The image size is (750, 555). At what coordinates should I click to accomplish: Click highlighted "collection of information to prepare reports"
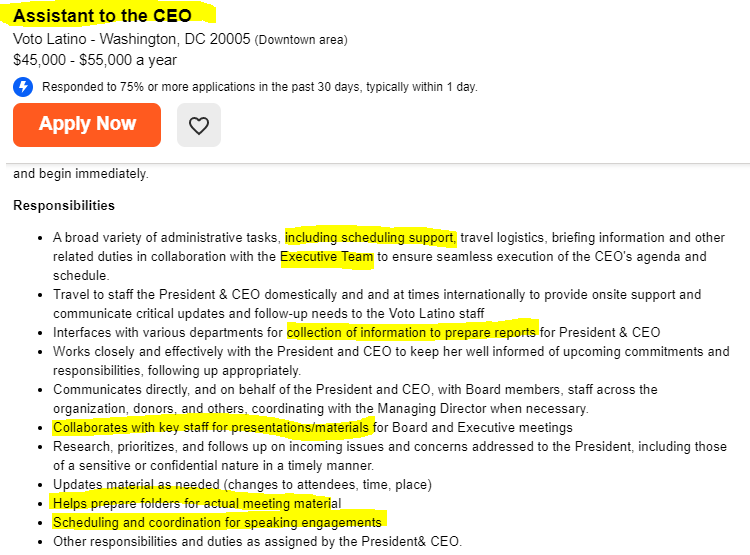coord(412,332)
